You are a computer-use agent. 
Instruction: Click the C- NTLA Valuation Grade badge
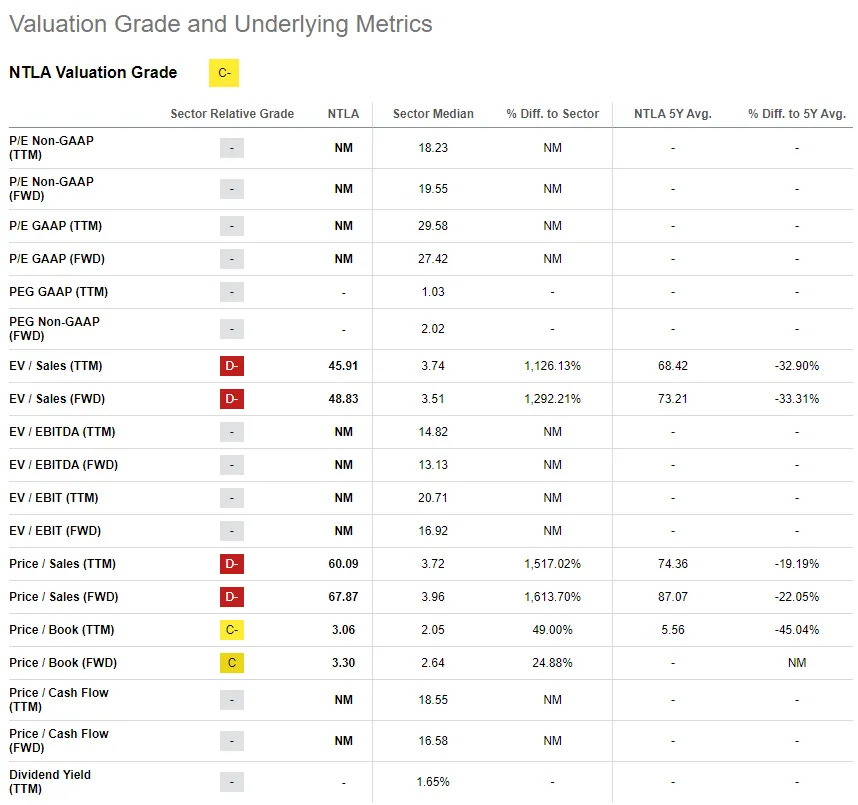click(224, 73)
